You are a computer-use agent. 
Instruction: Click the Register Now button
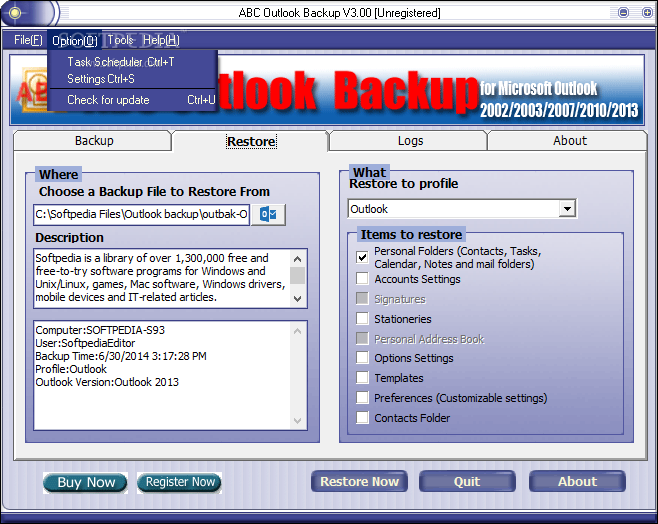pyautogui.click(x=180, y=482)
